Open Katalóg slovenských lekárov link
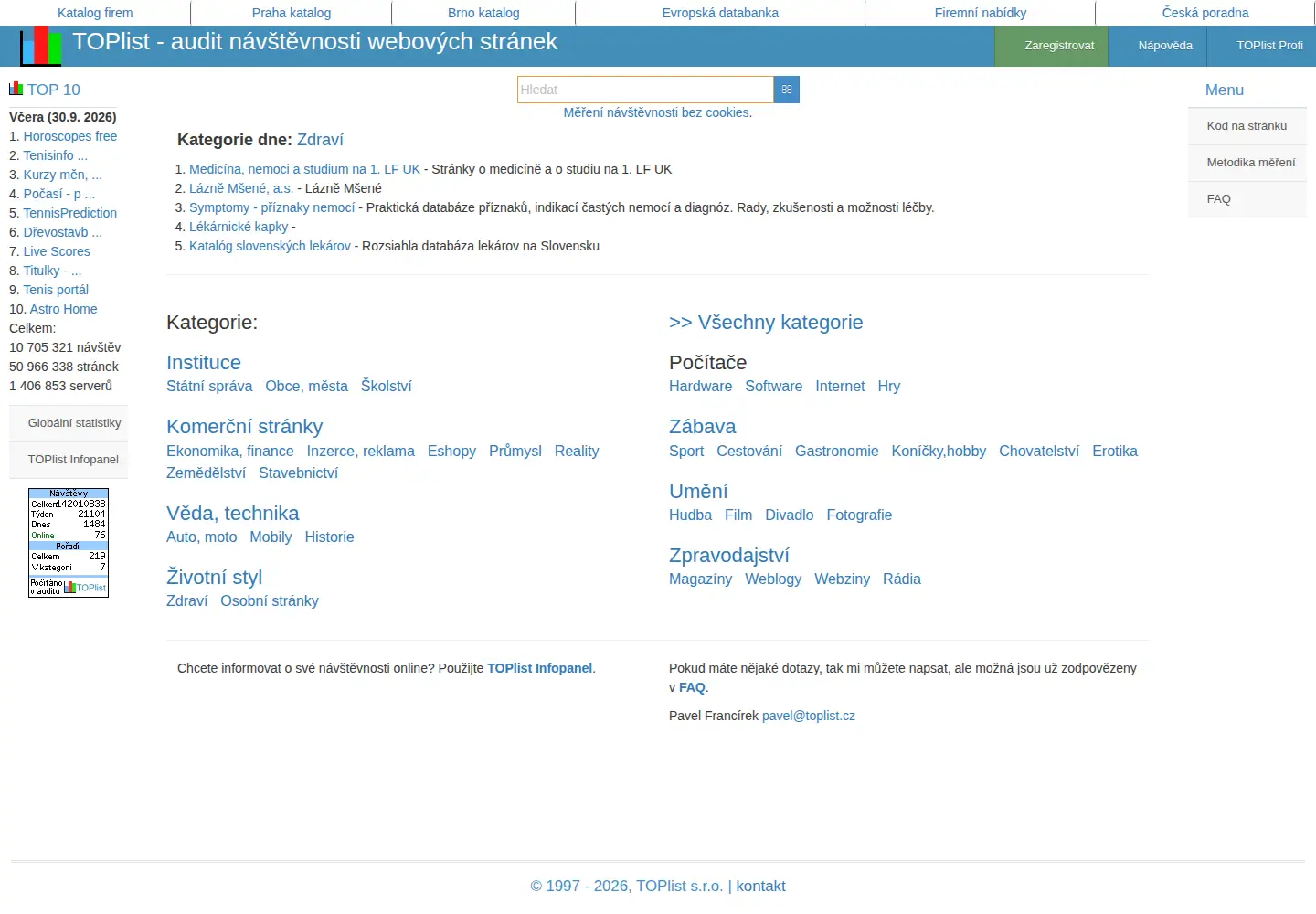Viewport: 1316px width, 914px height. (x=270, y=246)
